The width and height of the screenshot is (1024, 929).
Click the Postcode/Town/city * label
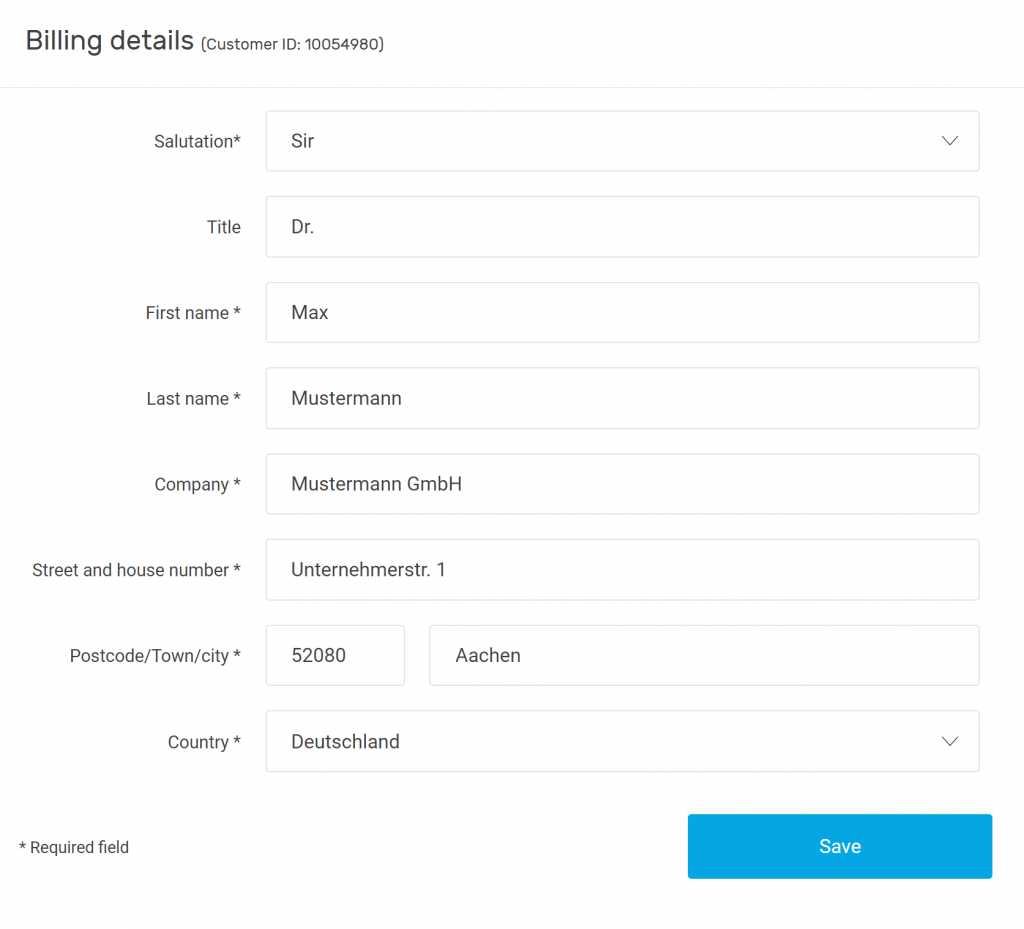click(x=155, y=656)
